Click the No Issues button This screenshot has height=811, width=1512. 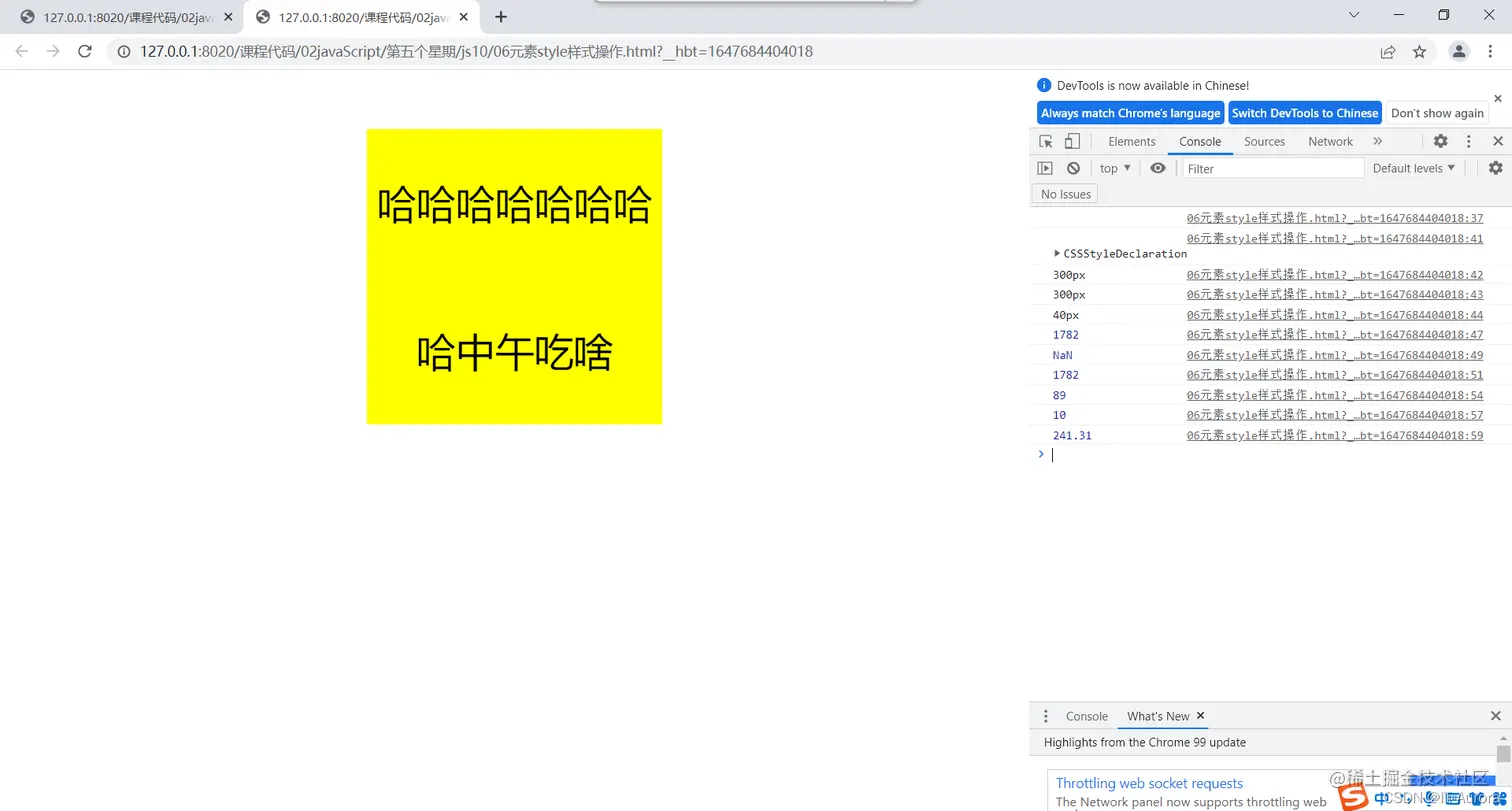[1066, 194]
